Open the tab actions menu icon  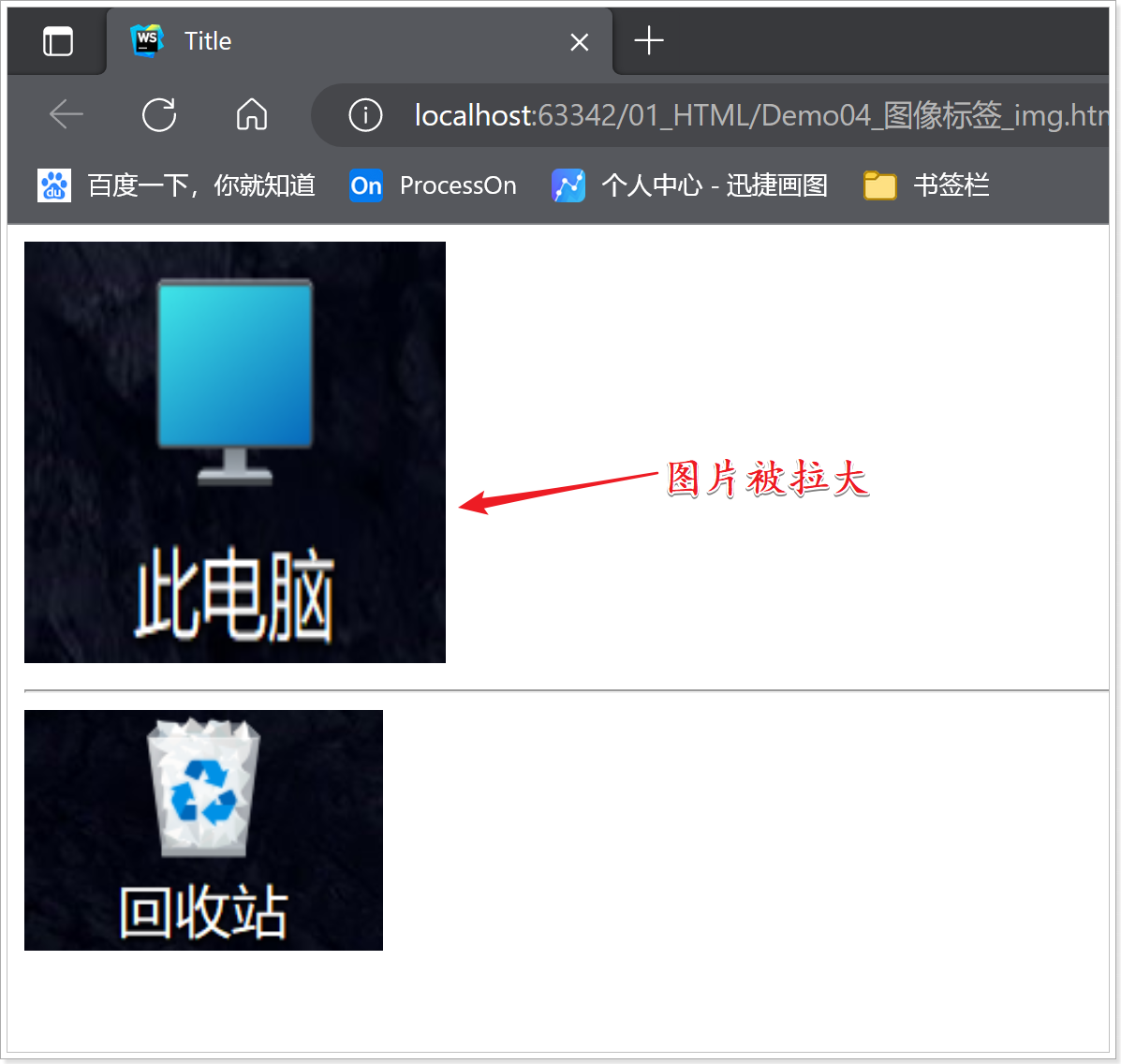(x=58, y=41)
